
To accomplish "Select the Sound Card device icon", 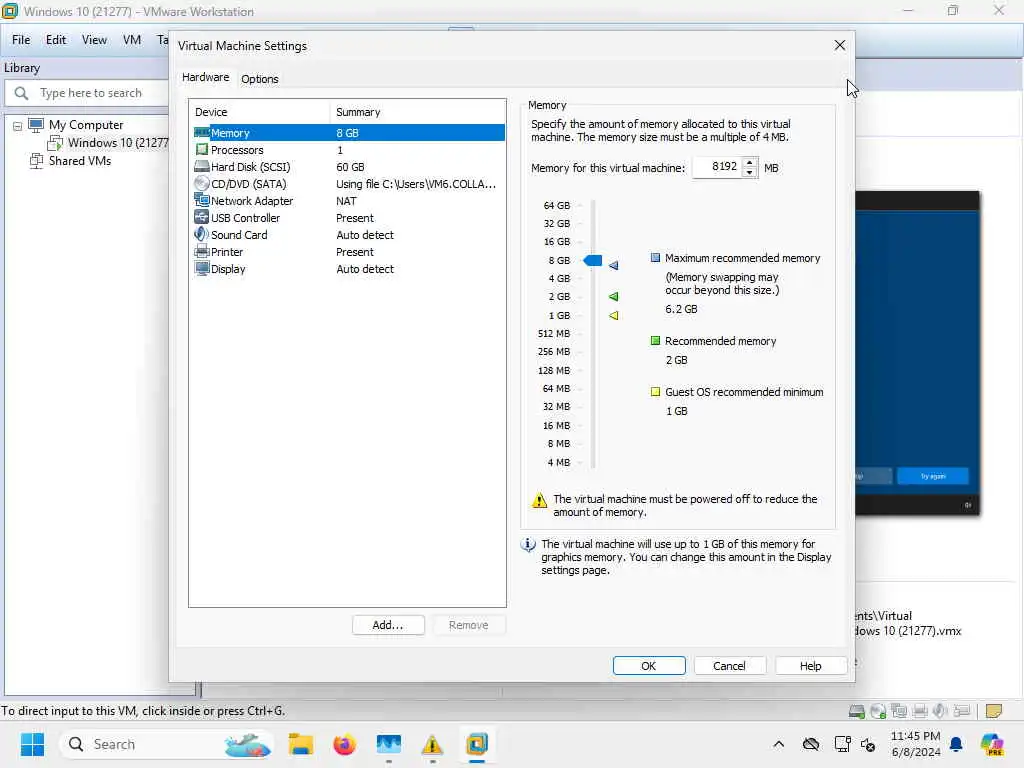I will tap(202, 234).
